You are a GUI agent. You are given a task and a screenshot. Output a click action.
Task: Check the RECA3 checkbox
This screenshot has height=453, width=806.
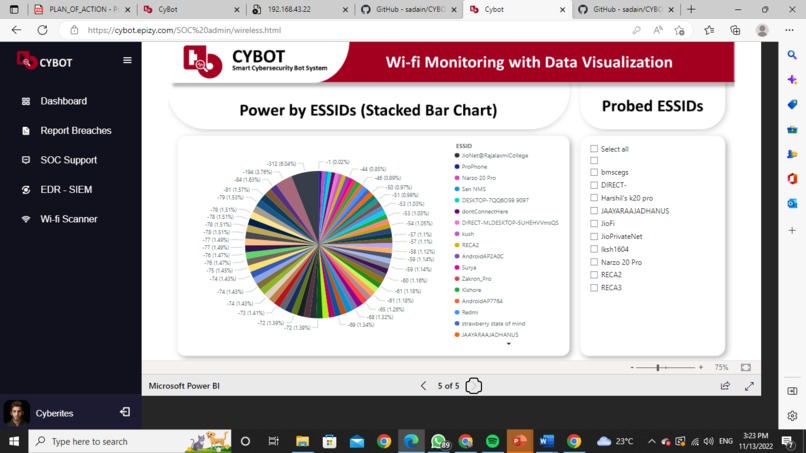pyautogui.click(x=594, y=288)
